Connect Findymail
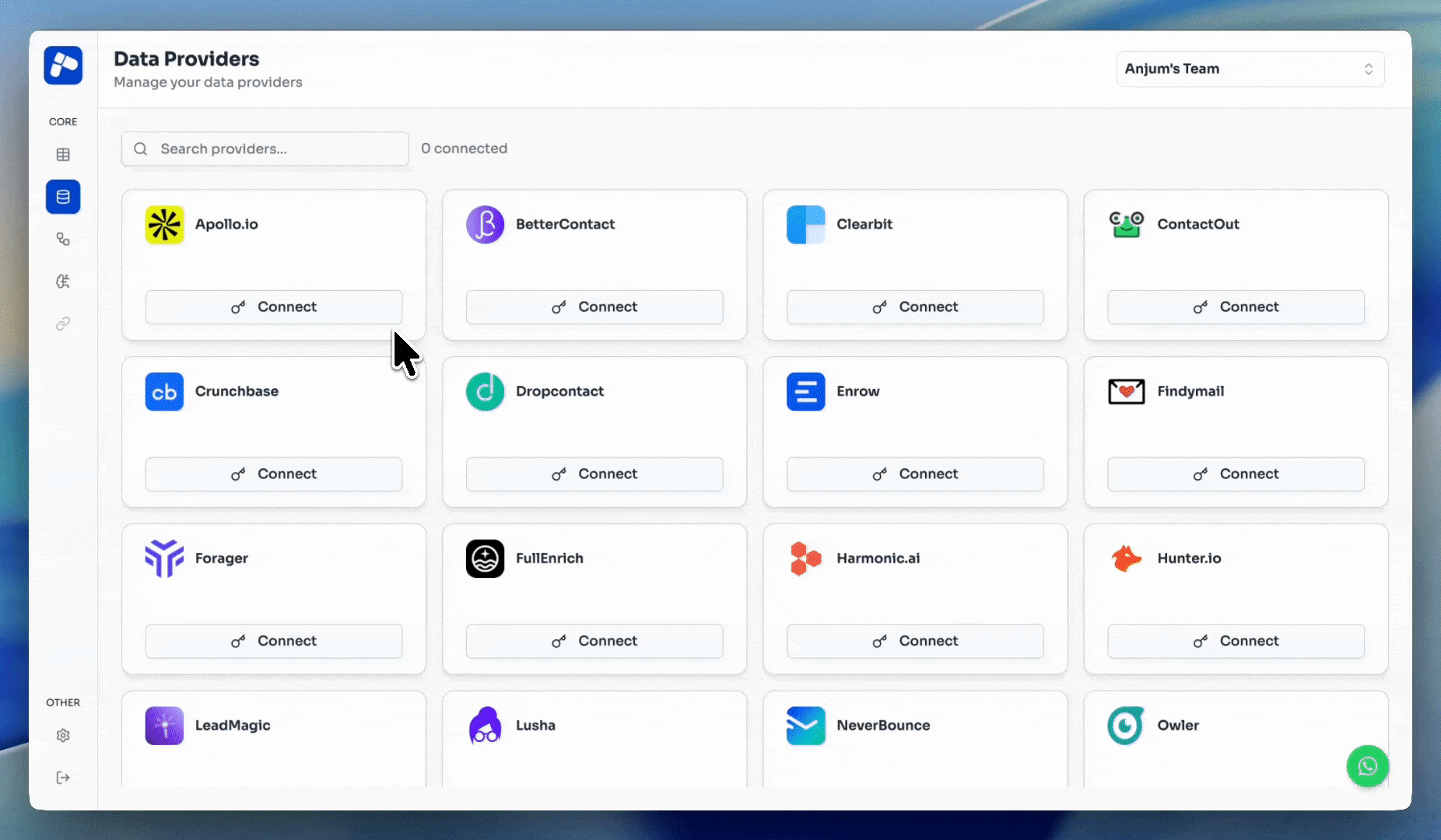1441x840 pixels. pyautogui.click(x=1236, y=474)
